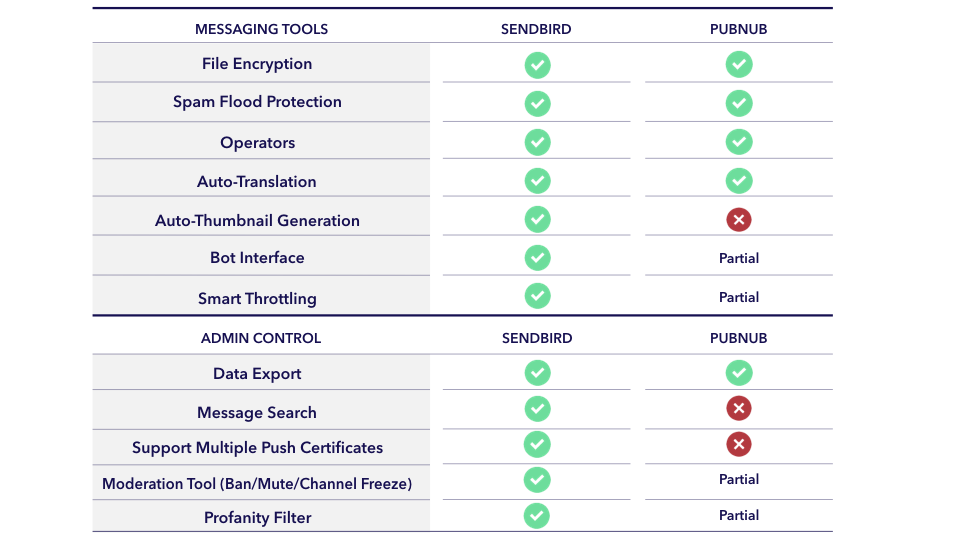Viewport: 960px width, 540px height.
Task: Click PubNub's red X for Message Search
Action: click(x=739, y=408)
